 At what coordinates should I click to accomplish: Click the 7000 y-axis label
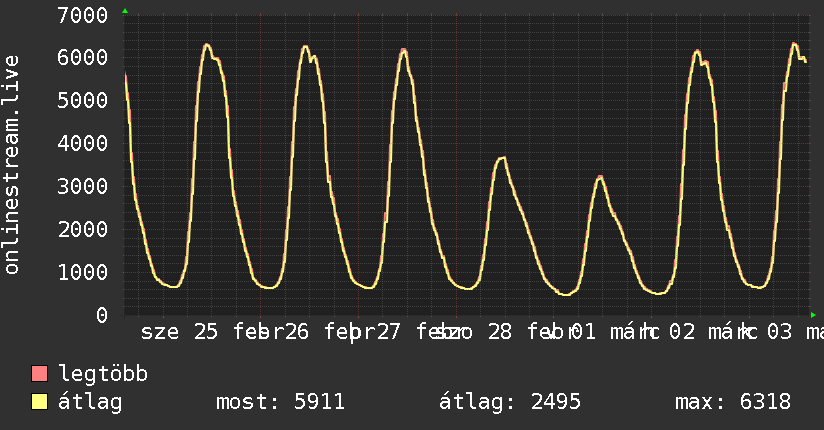(83, 15)
